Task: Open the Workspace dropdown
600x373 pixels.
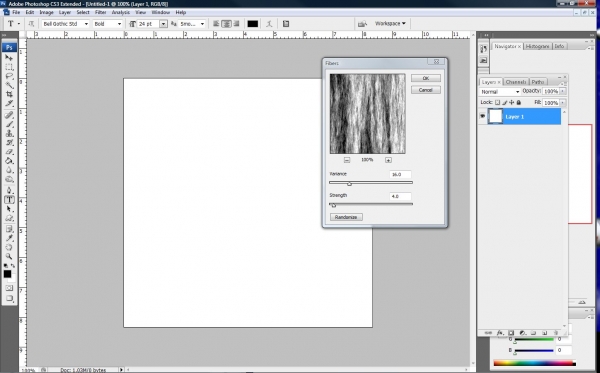Action: click(390, 23)
